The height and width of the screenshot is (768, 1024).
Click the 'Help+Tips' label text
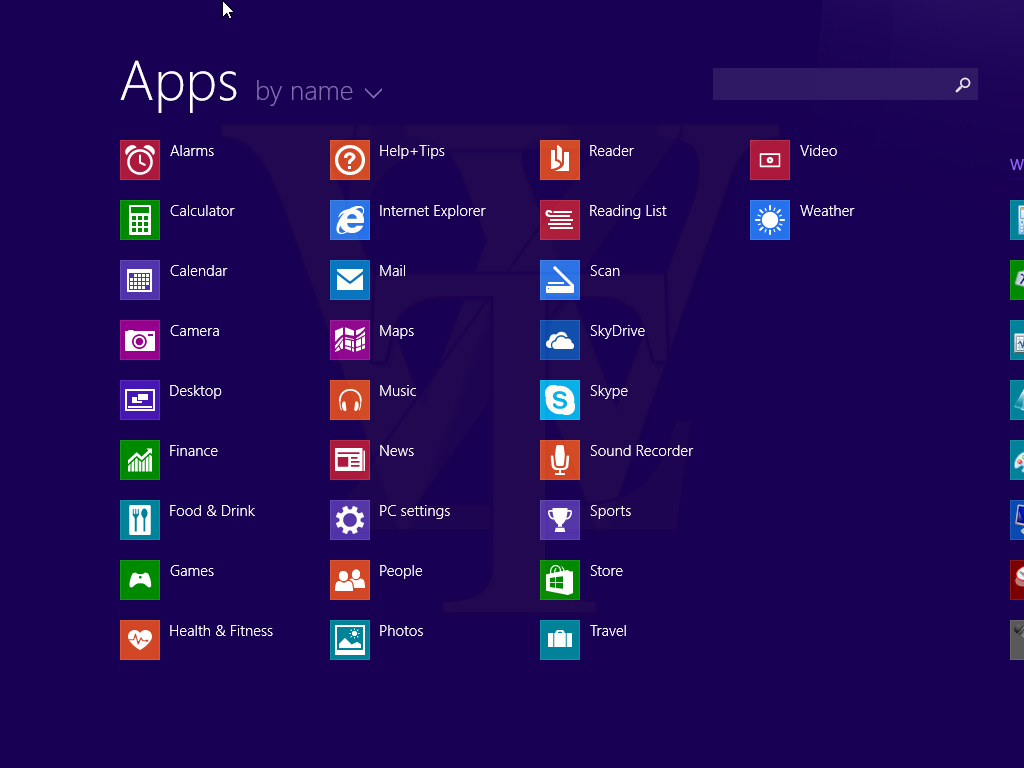point(411,152)
